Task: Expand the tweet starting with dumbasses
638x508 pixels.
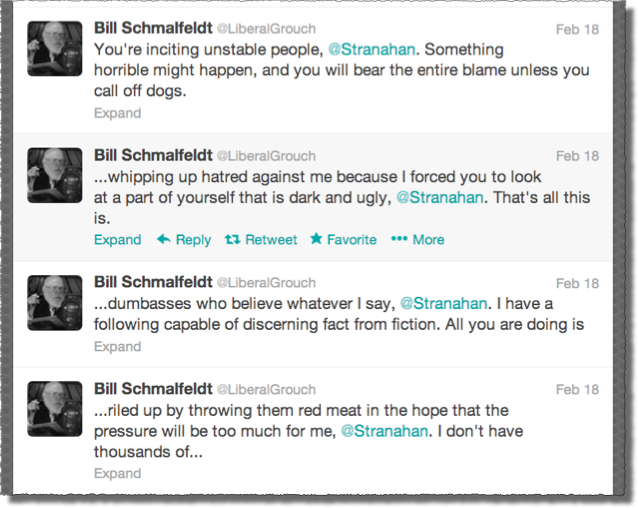Action: 117,346
